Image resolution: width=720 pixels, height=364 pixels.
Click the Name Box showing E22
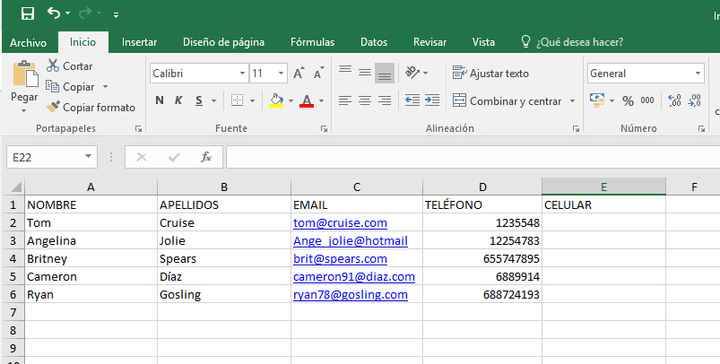(x=51, y=157)
